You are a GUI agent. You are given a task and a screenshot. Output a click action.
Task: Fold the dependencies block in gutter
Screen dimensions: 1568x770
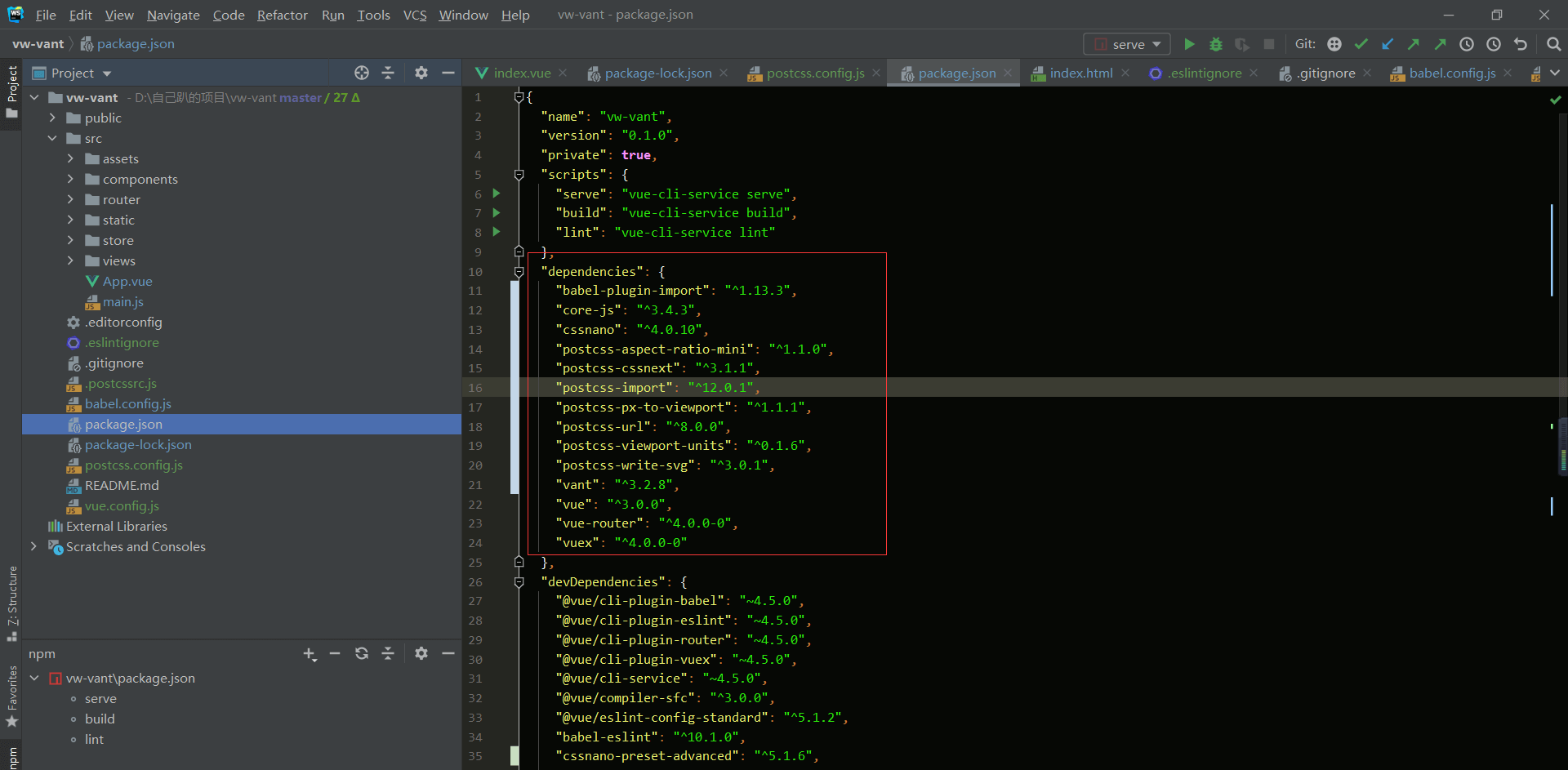point(519,271)
